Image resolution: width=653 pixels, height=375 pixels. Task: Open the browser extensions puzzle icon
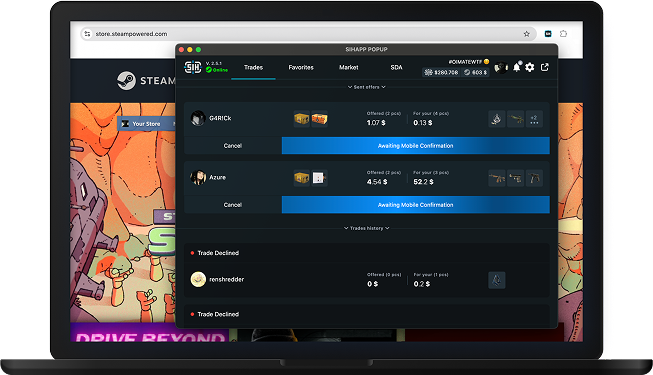coord(563,34)
